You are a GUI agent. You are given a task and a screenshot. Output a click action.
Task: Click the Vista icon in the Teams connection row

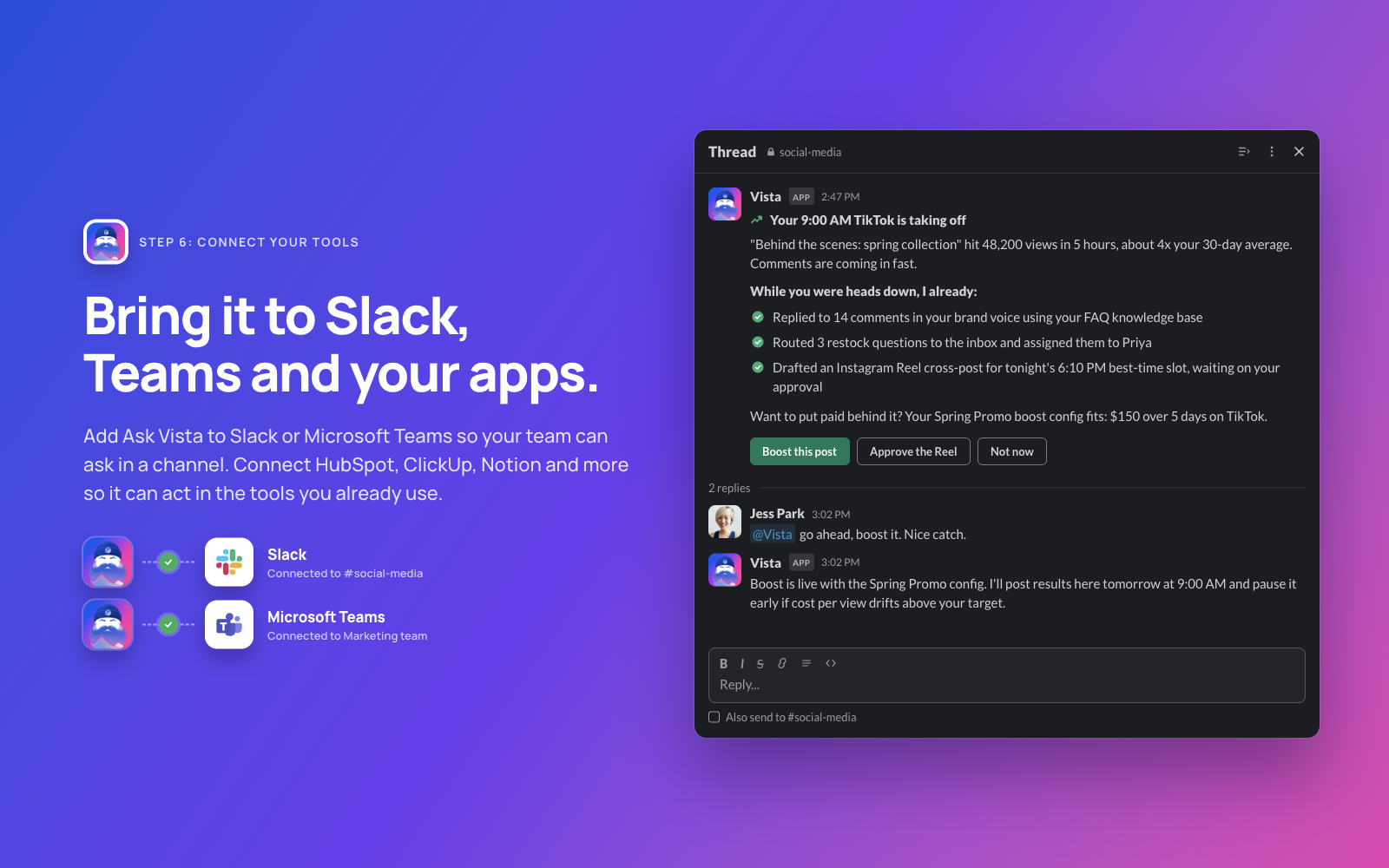[x=108, y=625]
